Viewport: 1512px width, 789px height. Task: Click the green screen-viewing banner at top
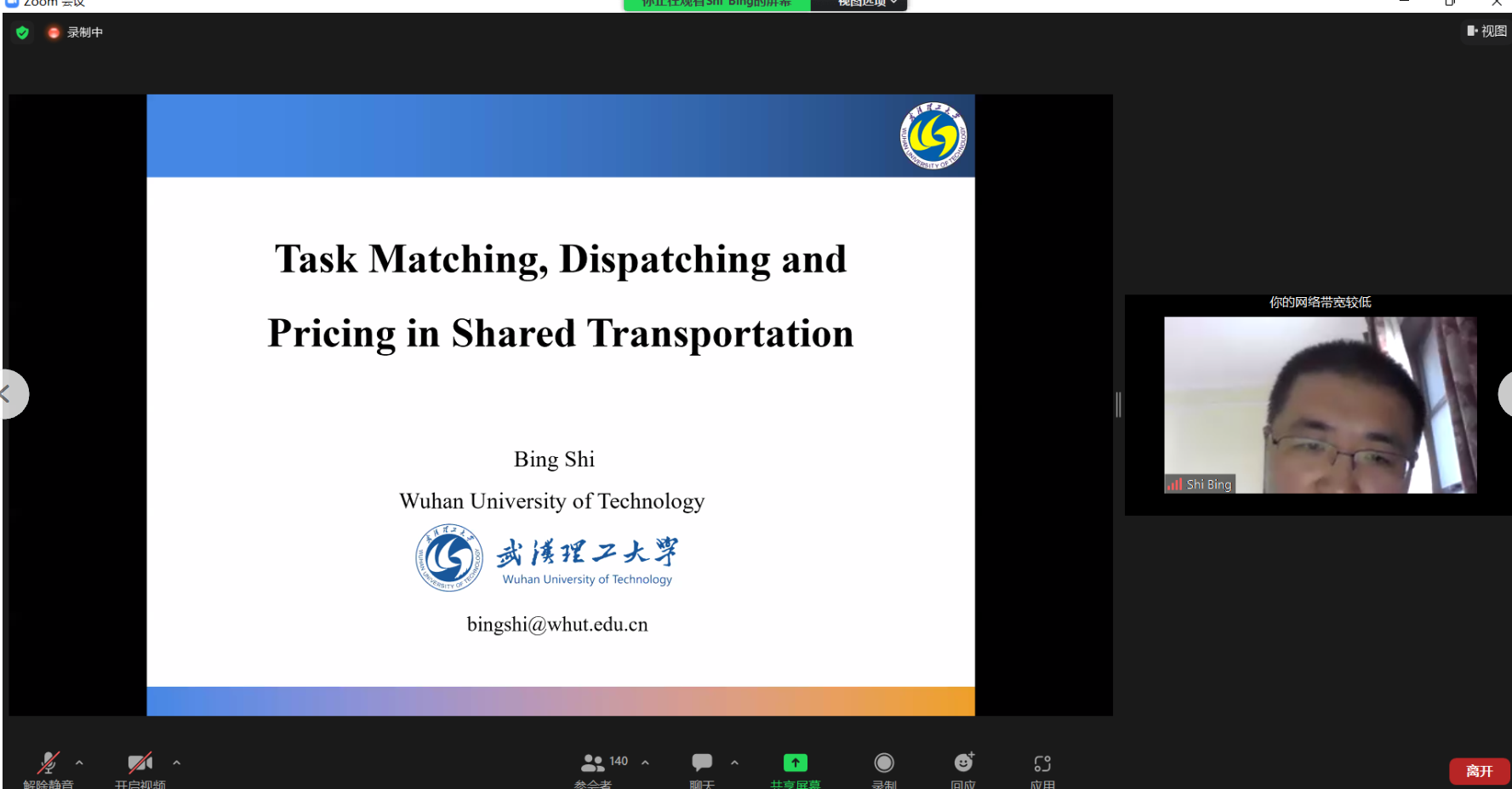[717, 4]
